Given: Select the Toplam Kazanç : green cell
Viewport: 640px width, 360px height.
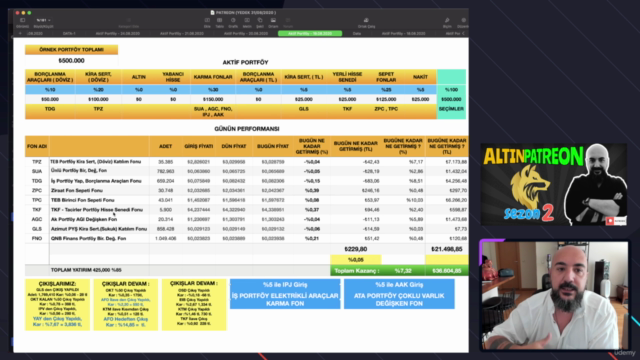Looking at the screenshot, I should (356, 271).
